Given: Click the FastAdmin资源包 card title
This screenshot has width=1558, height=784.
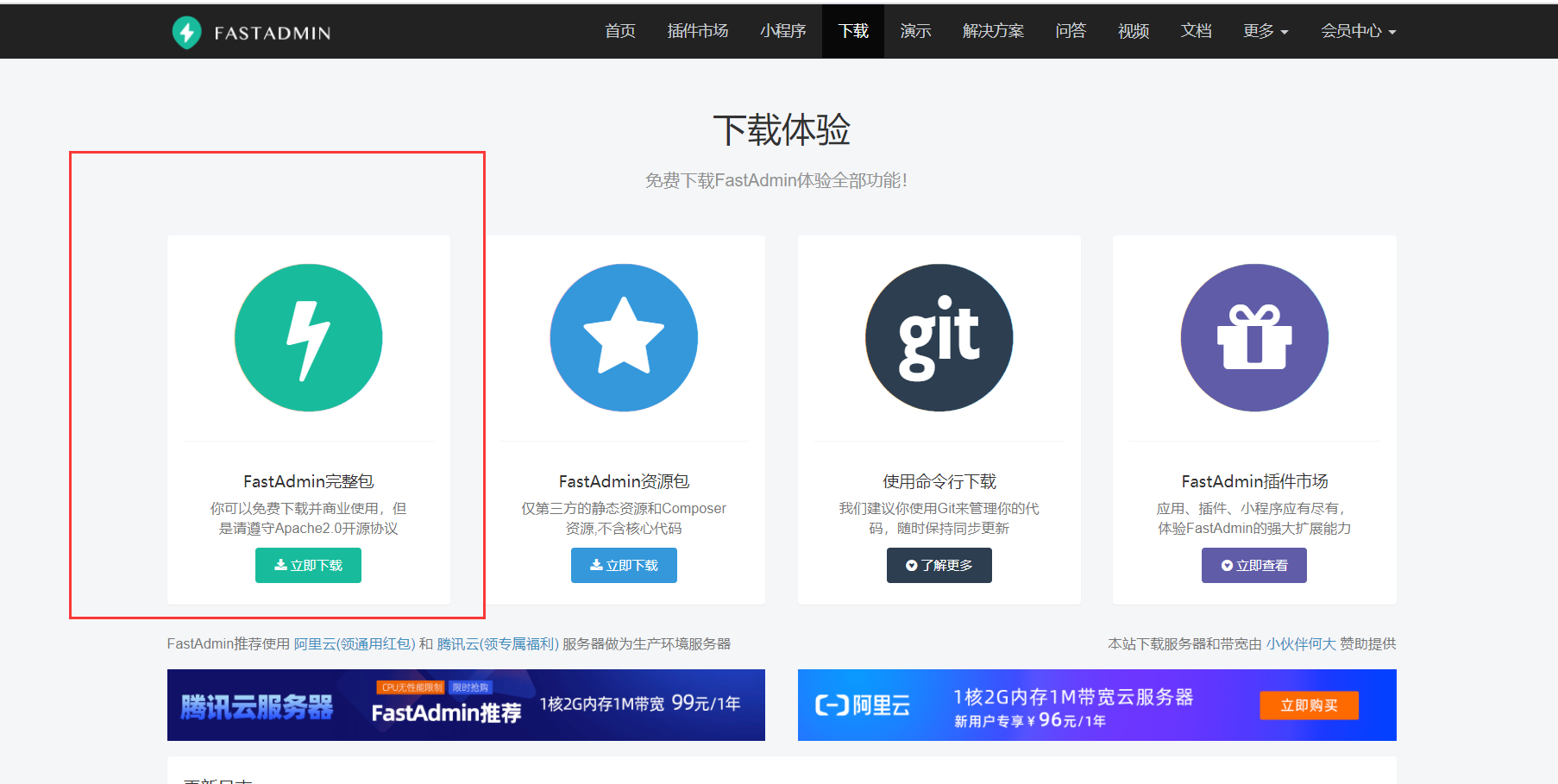Looking at the screenshot, I should pyautogui.click(x=624, y=481).
